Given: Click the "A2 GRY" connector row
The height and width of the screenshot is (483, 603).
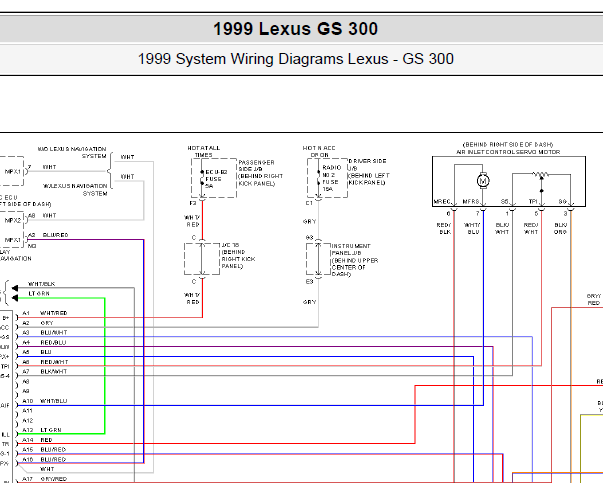Looking at the screenshot, I should point(38,323).
